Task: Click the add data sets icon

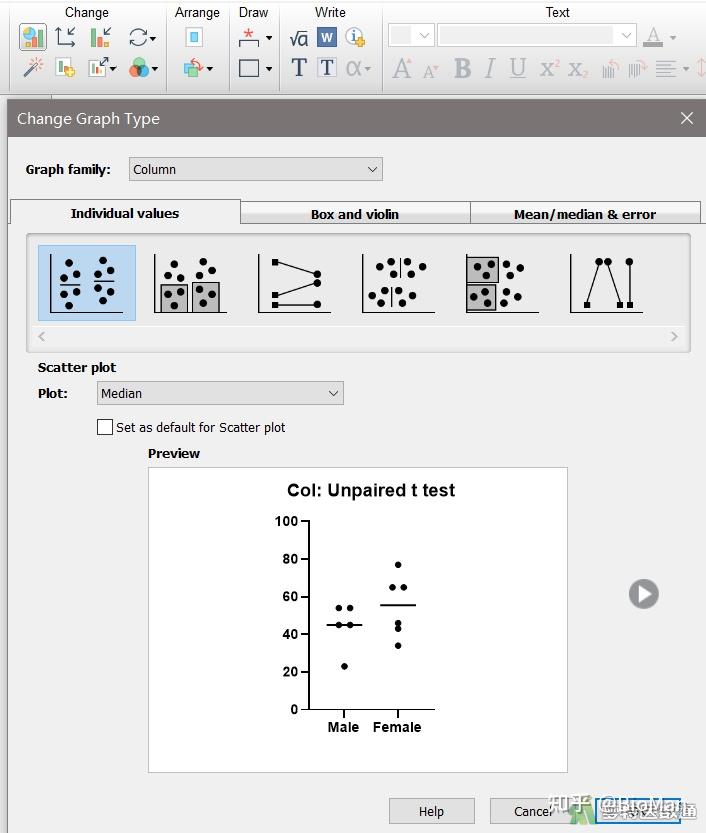Action: pyautogui.click(x=65, y=67)
